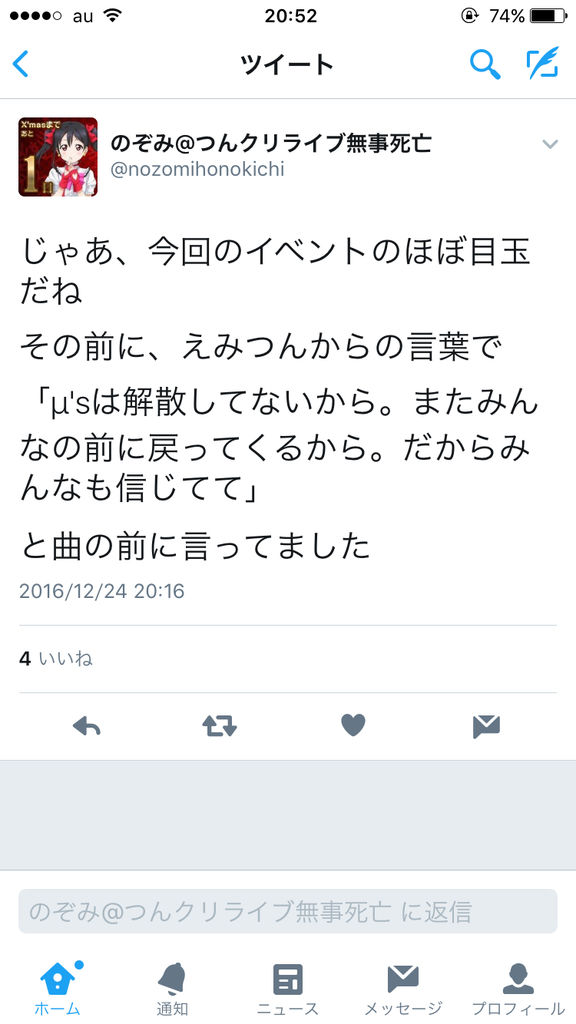Send the tweet via direct message icon
This screenshot has width=576, height=1024.
click(x=487, y=726)
